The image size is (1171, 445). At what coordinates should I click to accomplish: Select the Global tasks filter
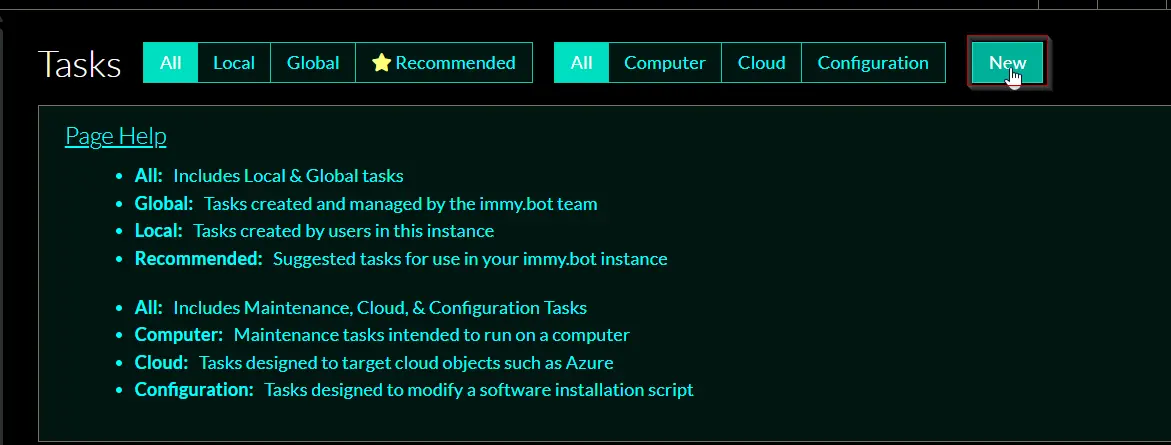coord(313,63)
